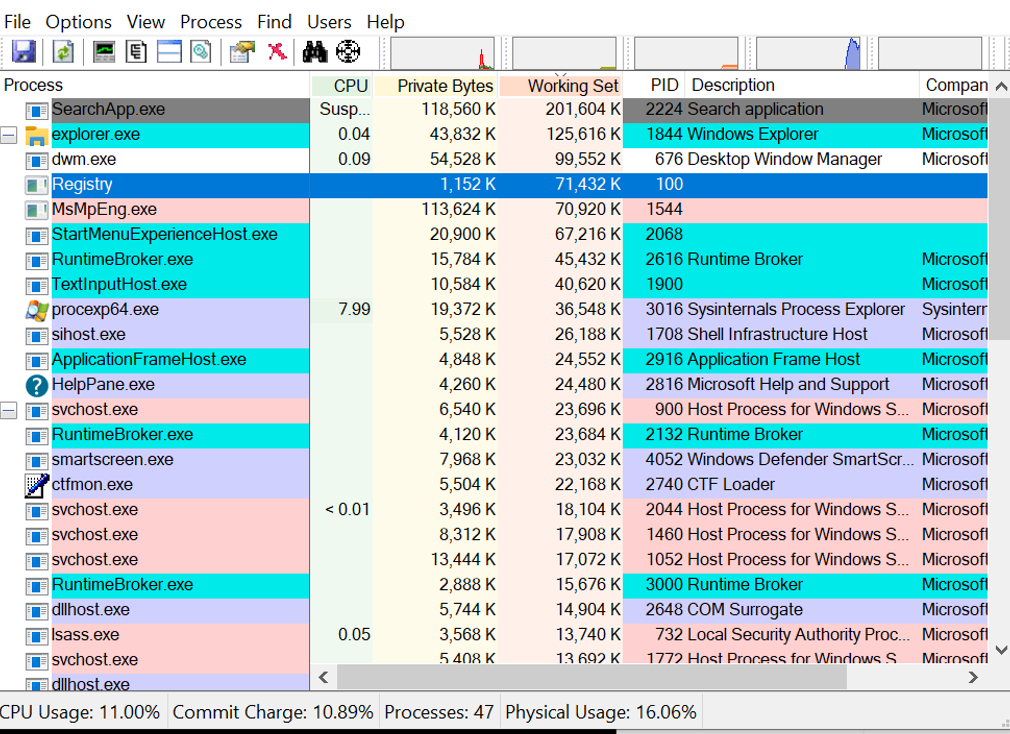1010x734 pixels.
Task: Open the Options menu
Action: tap(79, 22)
